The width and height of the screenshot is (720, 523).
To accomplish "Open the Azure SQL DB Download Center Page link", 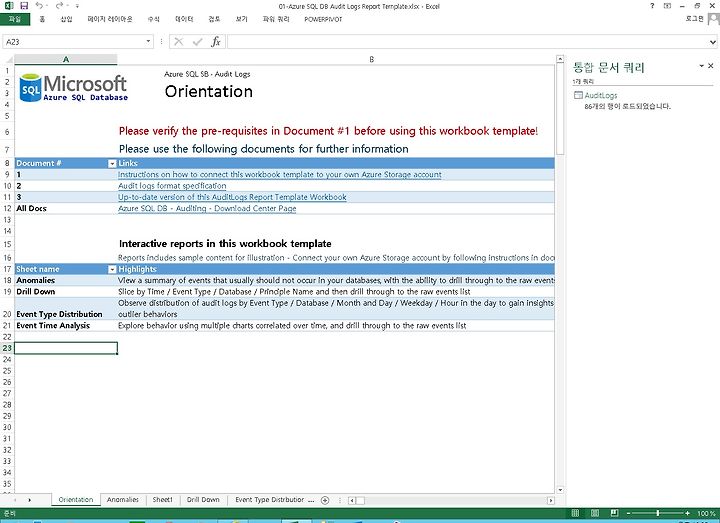I will 207,208.
